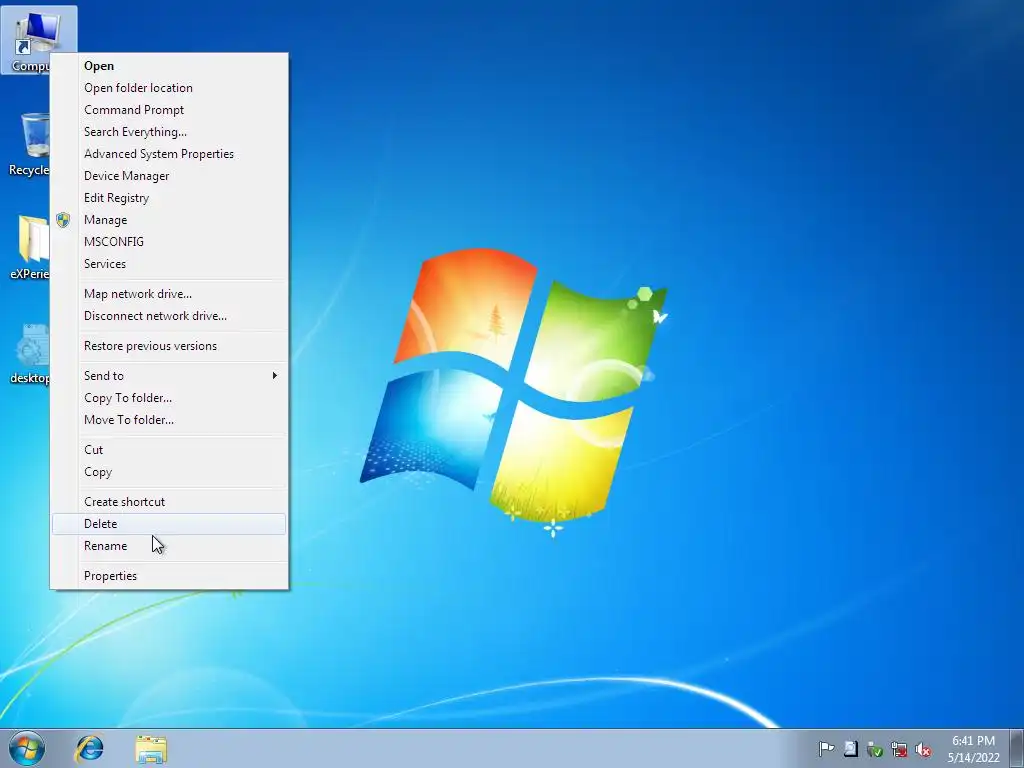Select Open folder location
The width and height of the screenshot is (1024, 768).
tap(169, 88)
